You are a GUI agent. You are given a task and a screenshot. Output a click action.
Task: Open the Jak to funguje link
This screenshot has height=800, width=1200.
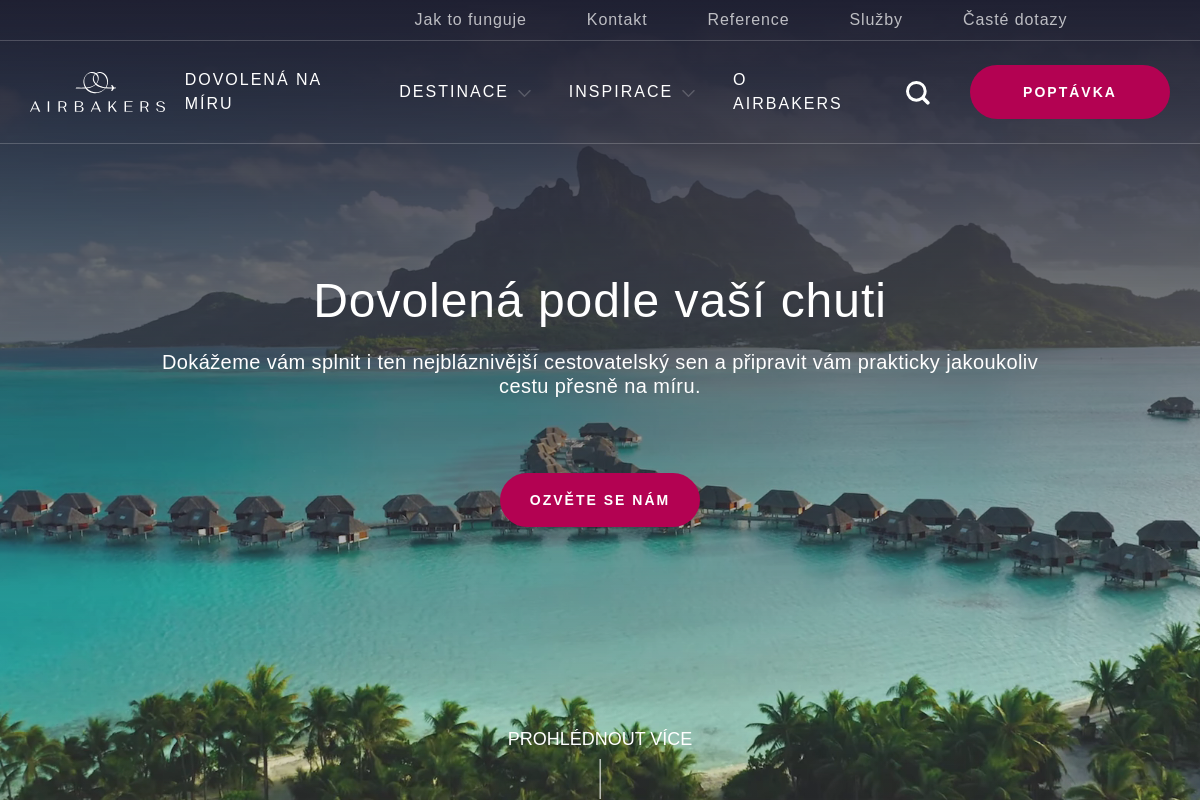[x=471, y=20]
